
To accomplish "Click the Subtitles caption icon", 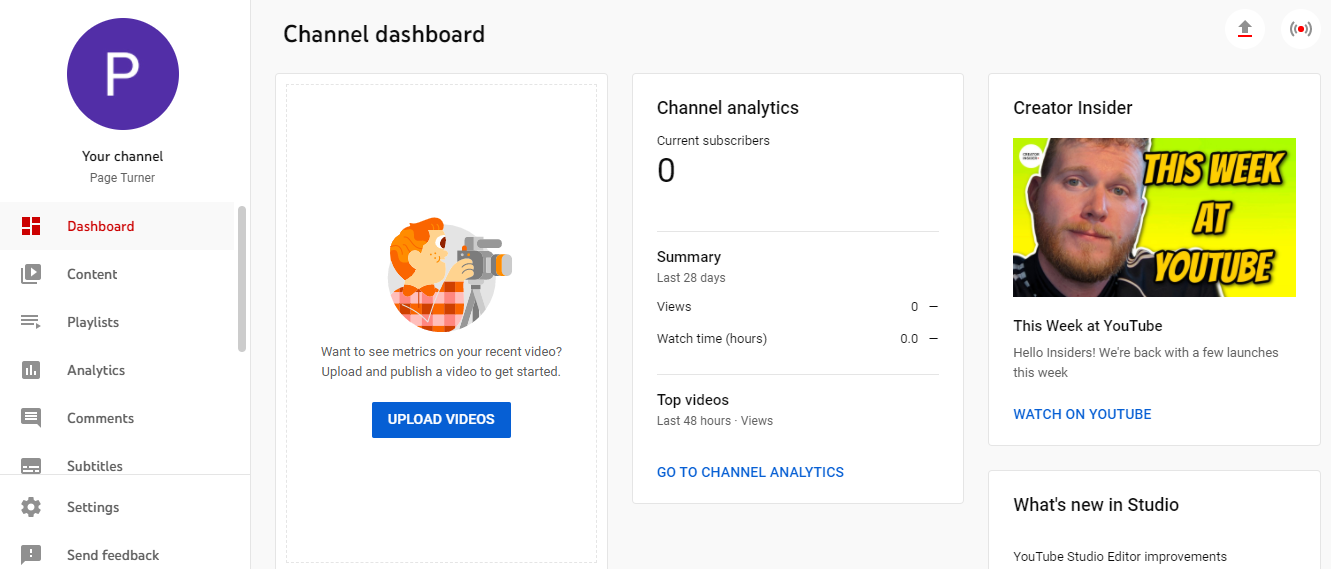I will 31,465.
